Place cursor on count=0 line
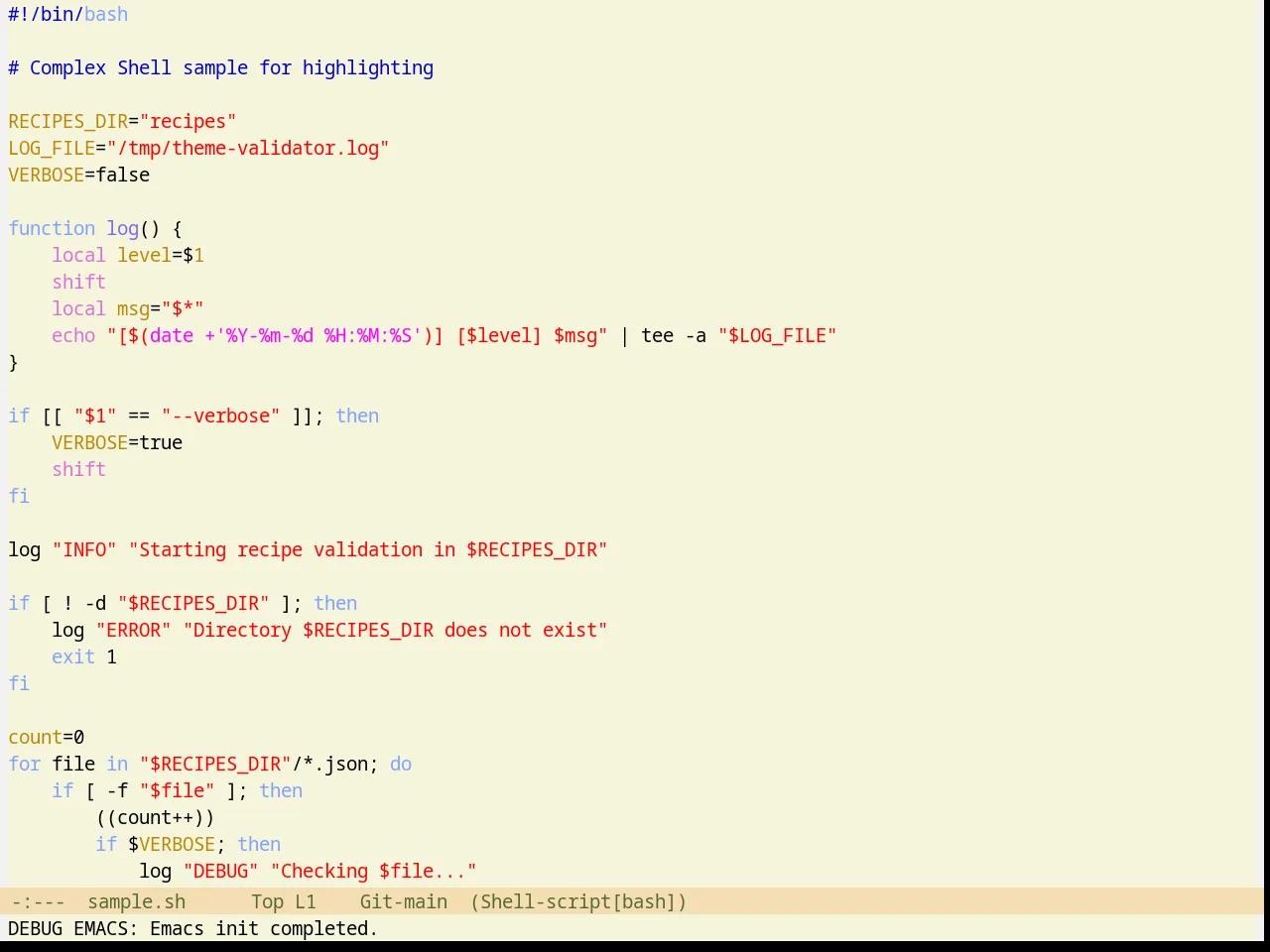 (46, 737)
